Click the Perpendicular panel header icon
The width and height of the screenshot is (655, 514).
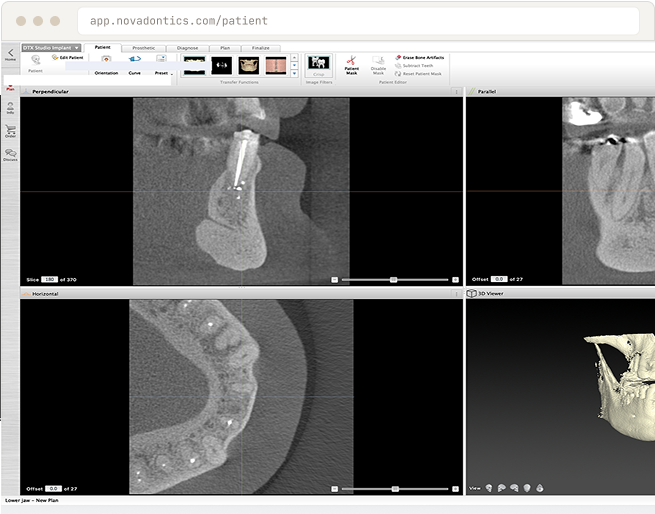[26, 91]
